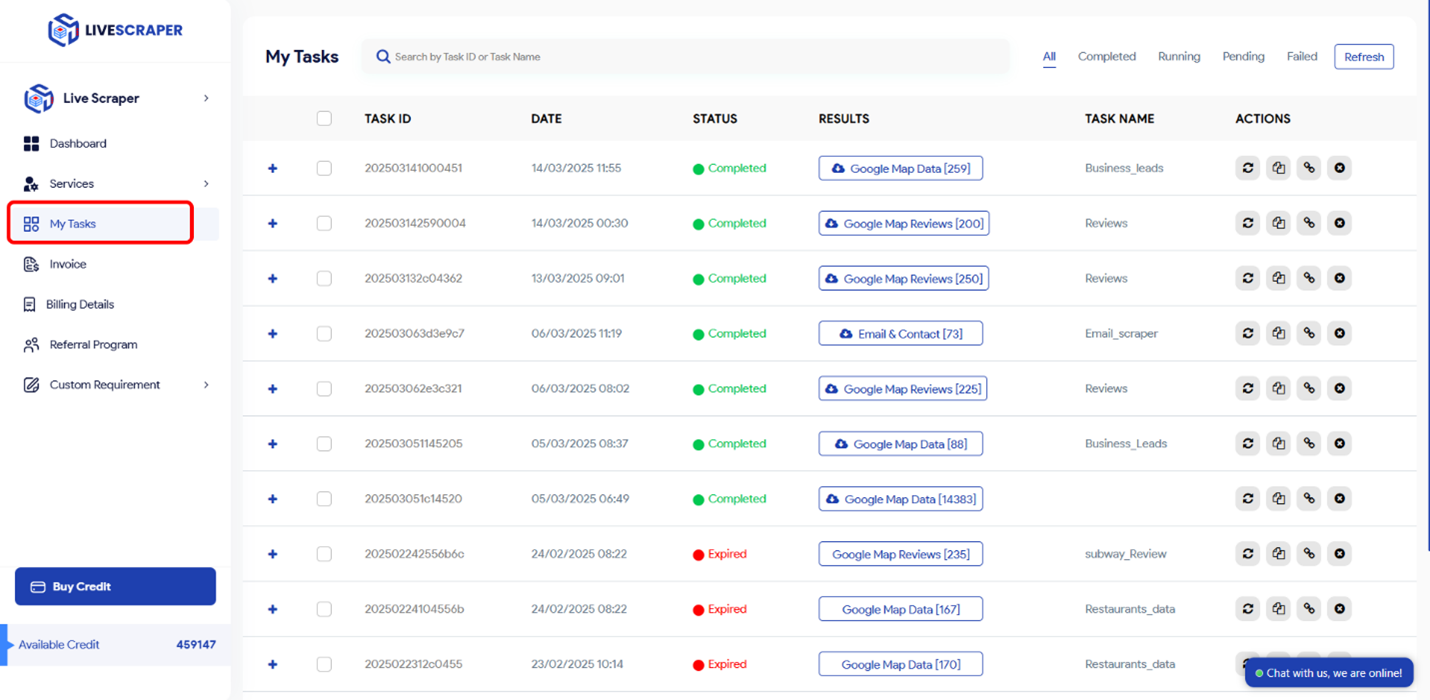Screen dimensions: 1430x700
Task: Rerun task 202503142590004 via refresh icon
Action: (1247, 223)
